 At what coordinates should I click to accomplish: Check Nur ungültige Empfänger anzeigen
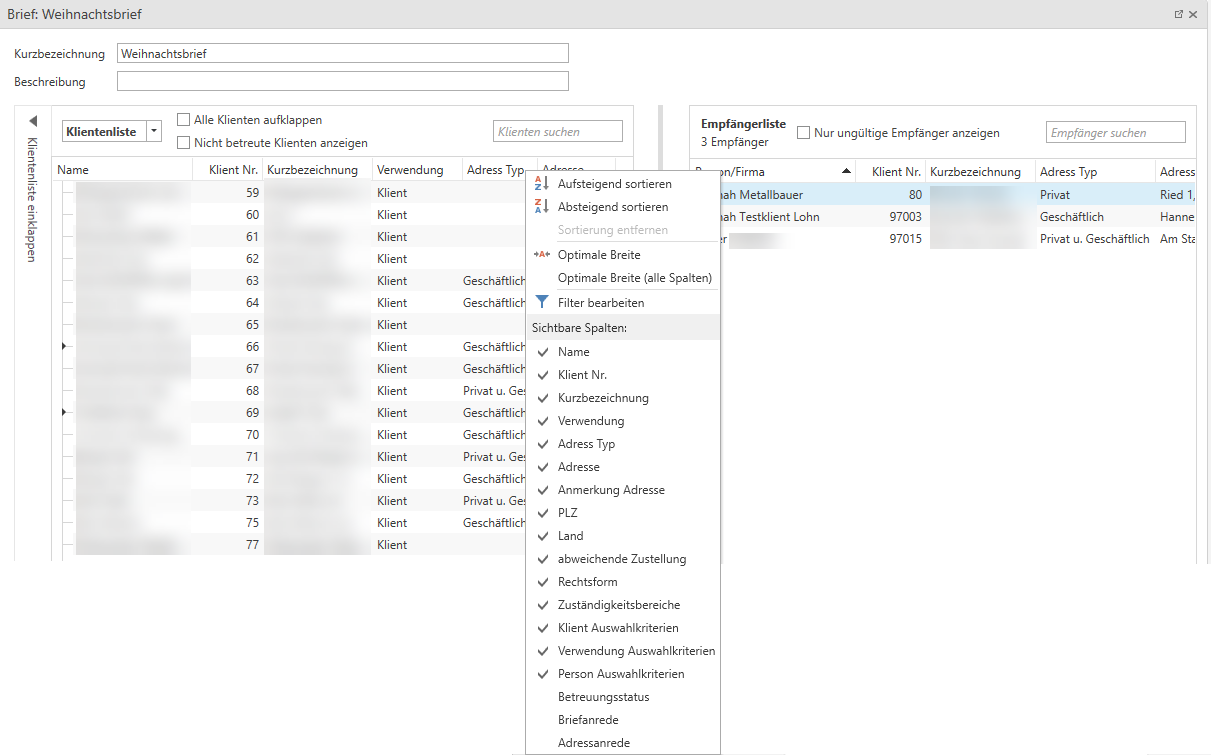(804, 133)
